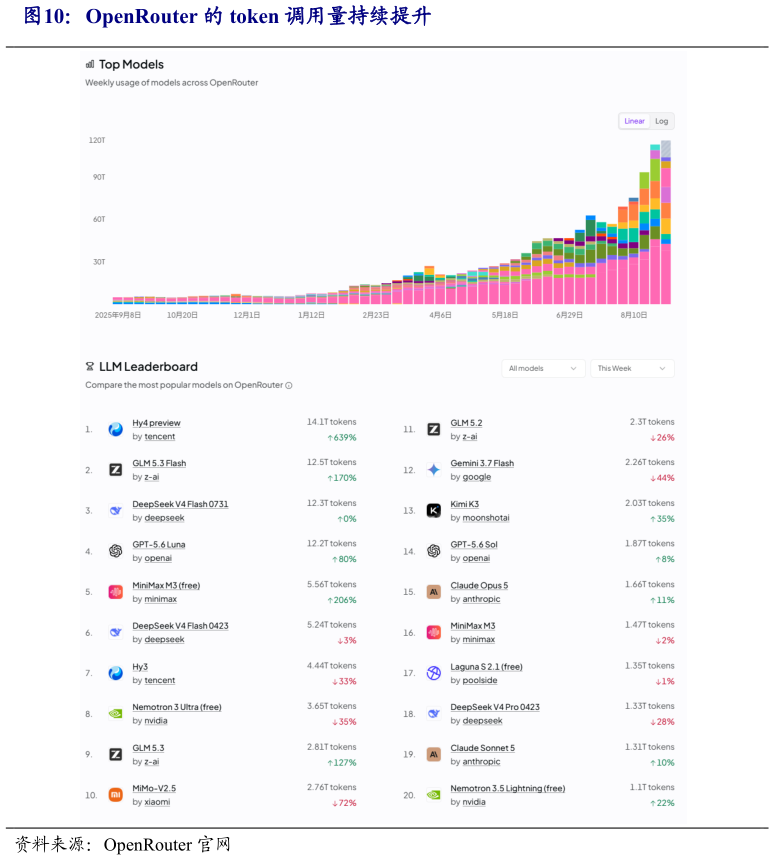Open the poolside provider link
Viewport: 774px width, 860px height.
[x=480, y=681]
